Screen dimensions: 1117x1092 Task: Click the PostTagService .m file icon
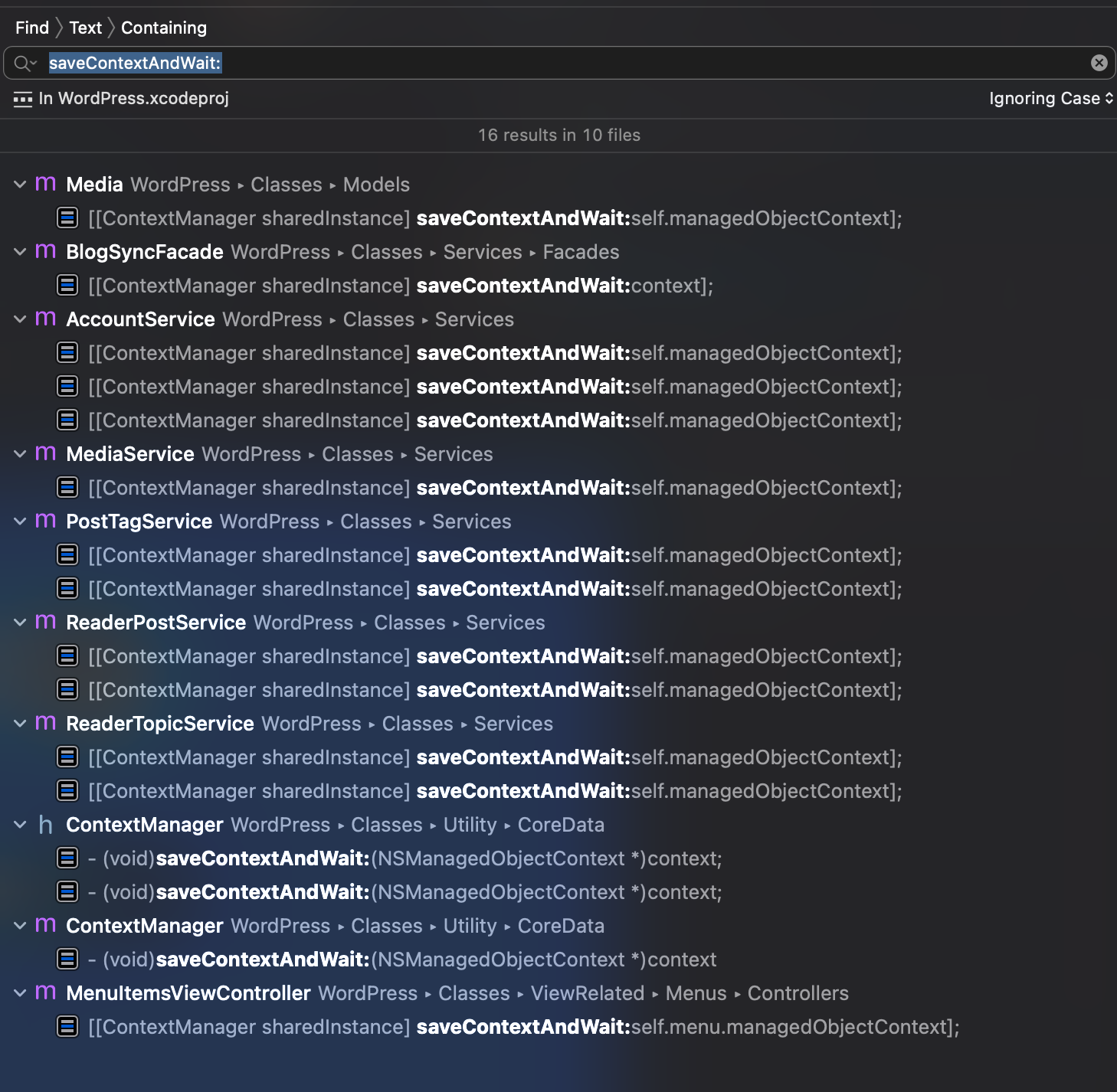coord(46,521)
